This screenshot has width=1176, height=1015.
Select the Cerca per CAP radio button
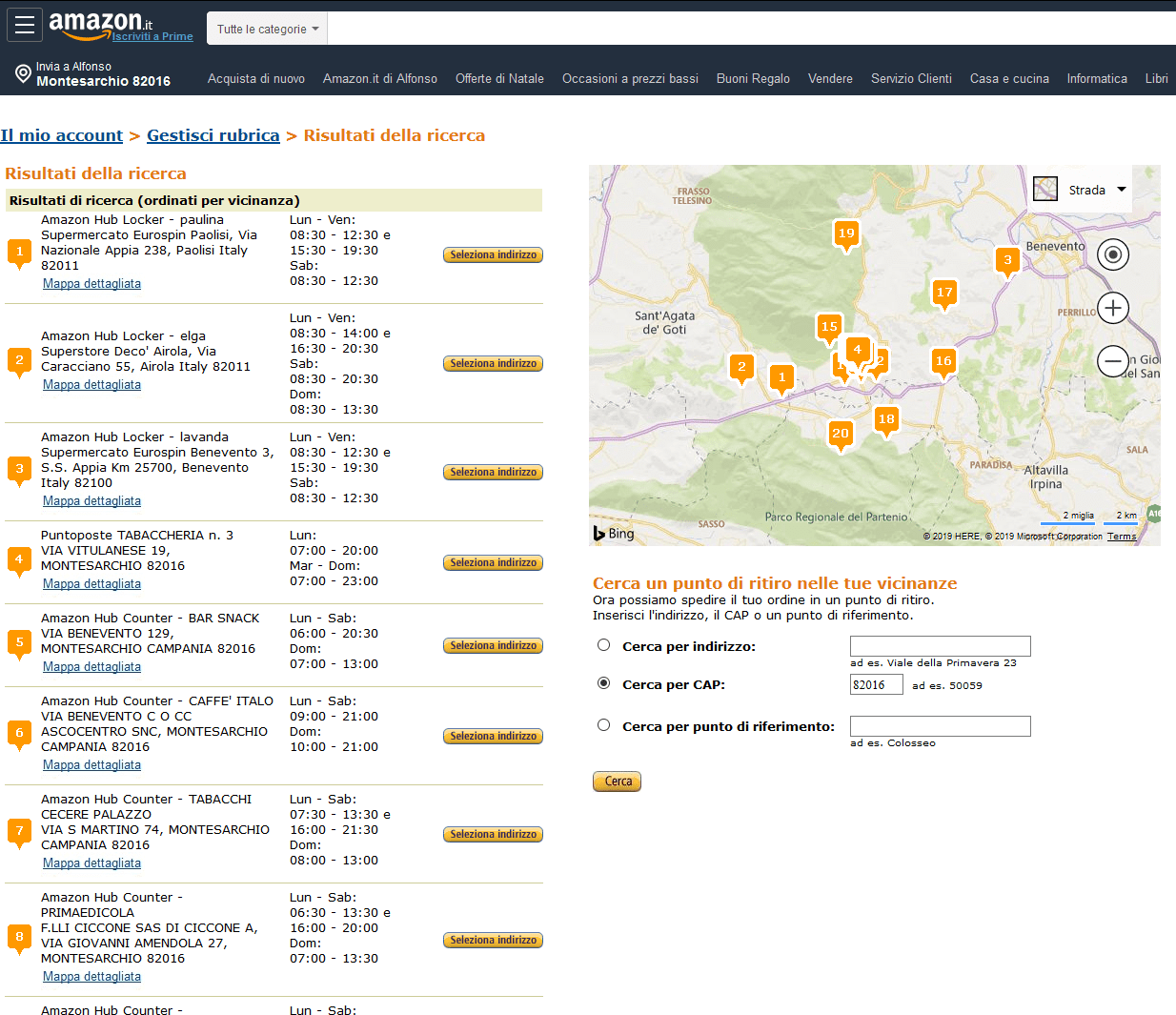coord(603,683)
